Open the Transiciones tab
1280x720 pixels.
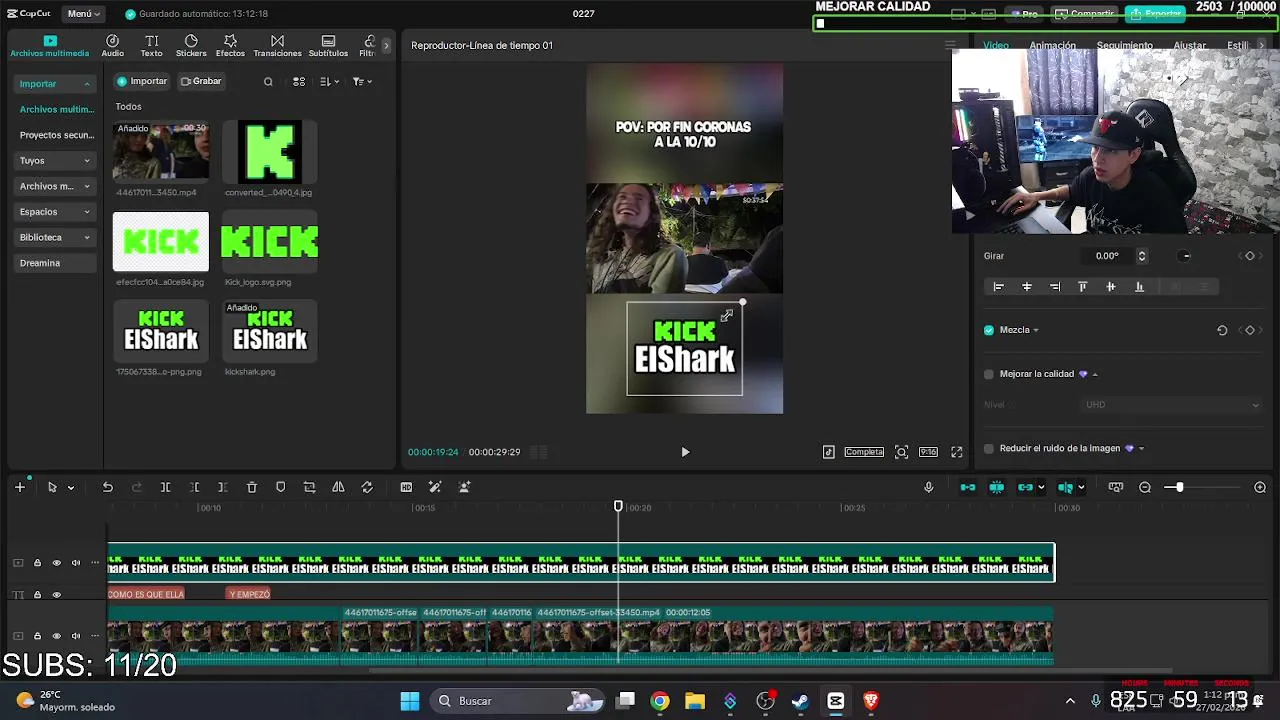[277, 45]
